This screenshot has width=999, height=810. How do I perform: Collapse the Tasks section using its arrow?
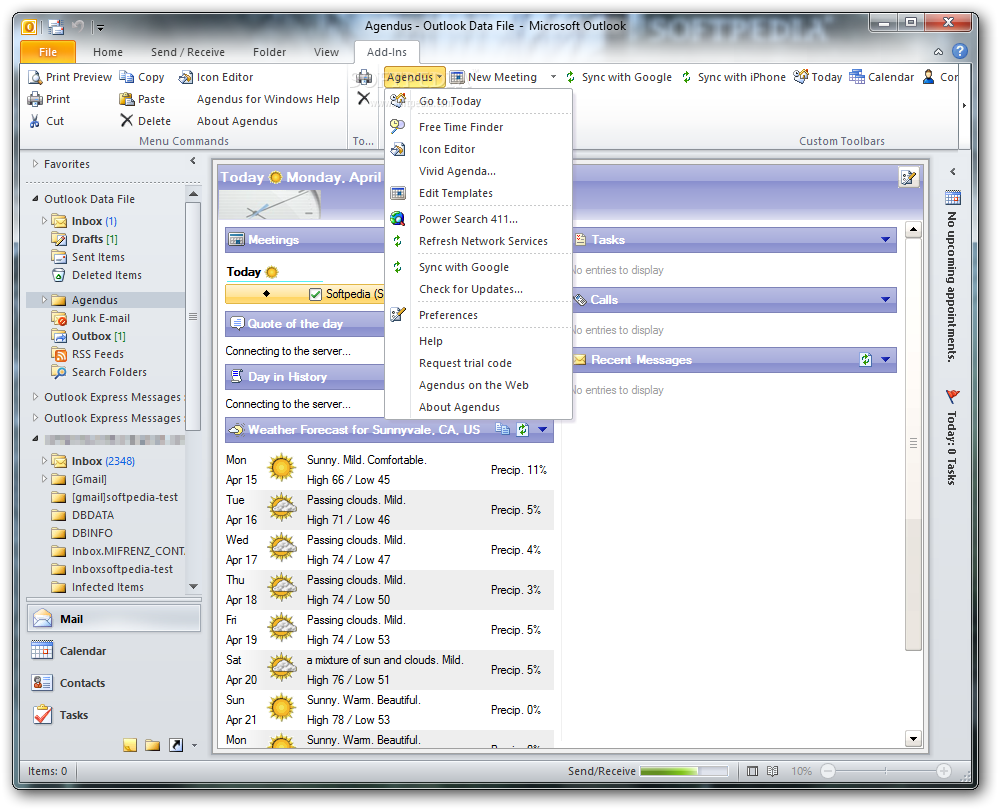[x=886, y=240]
